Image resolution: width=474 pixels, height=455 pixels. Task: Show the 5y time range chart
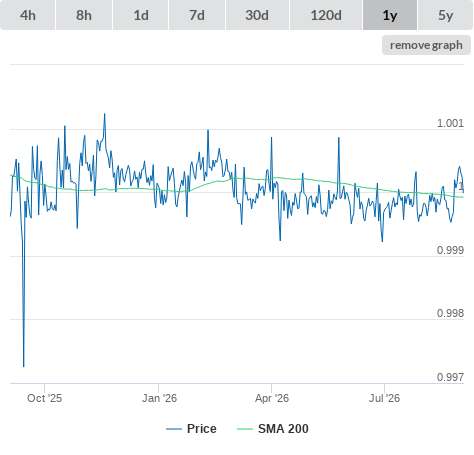[445, 15]
